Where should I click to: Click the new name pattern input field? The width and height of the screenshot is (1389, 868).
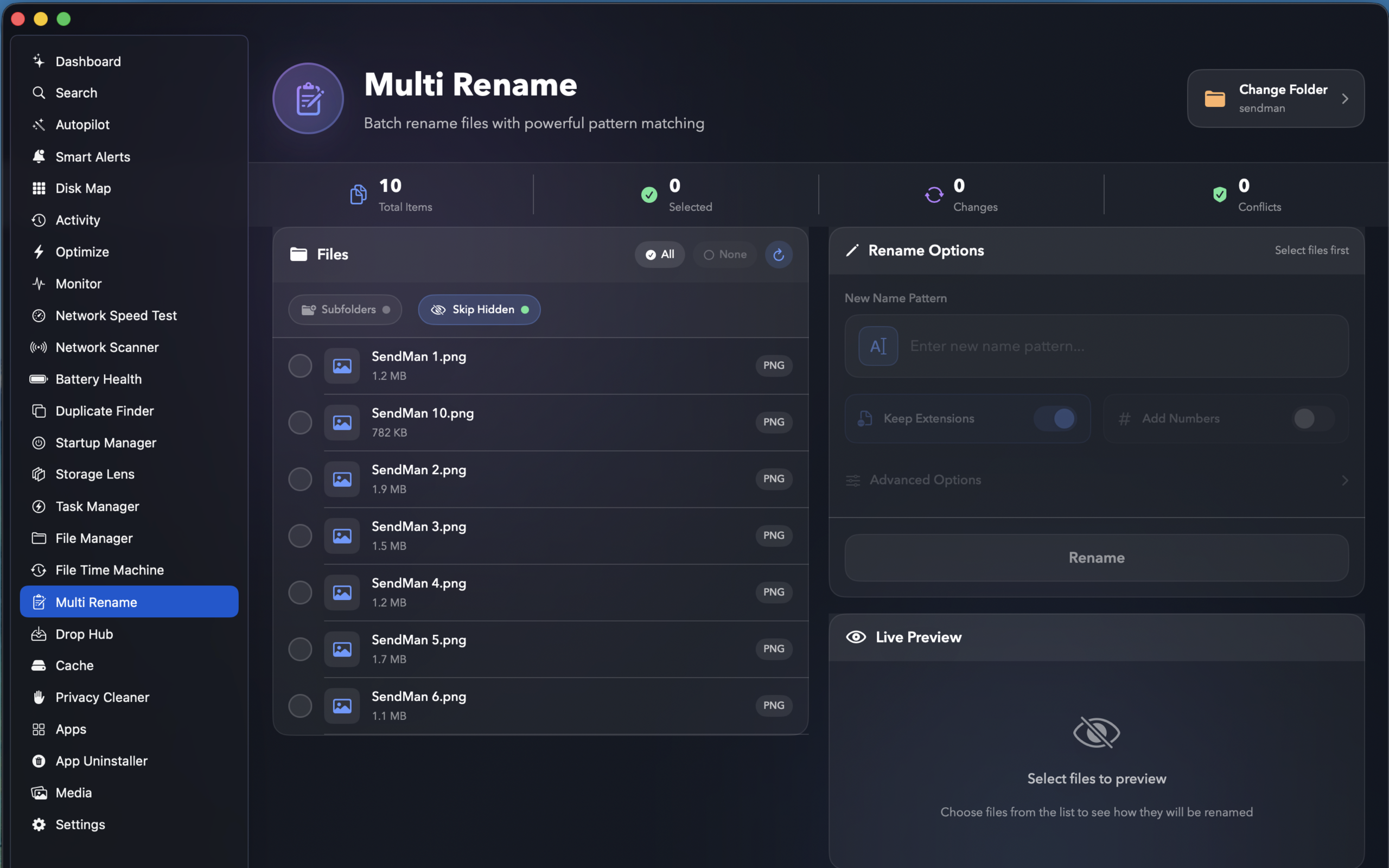(1096, 346)
